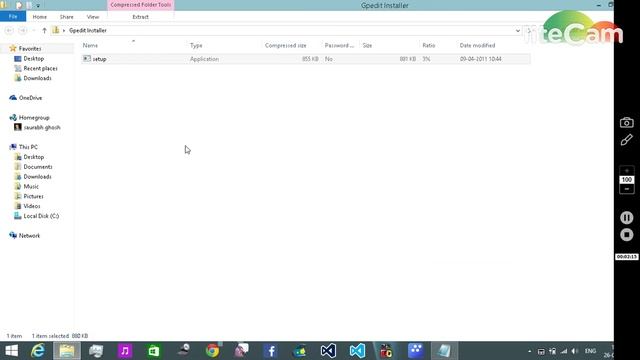Take a snapshot with liteCam camera icon

click(627, 122)
